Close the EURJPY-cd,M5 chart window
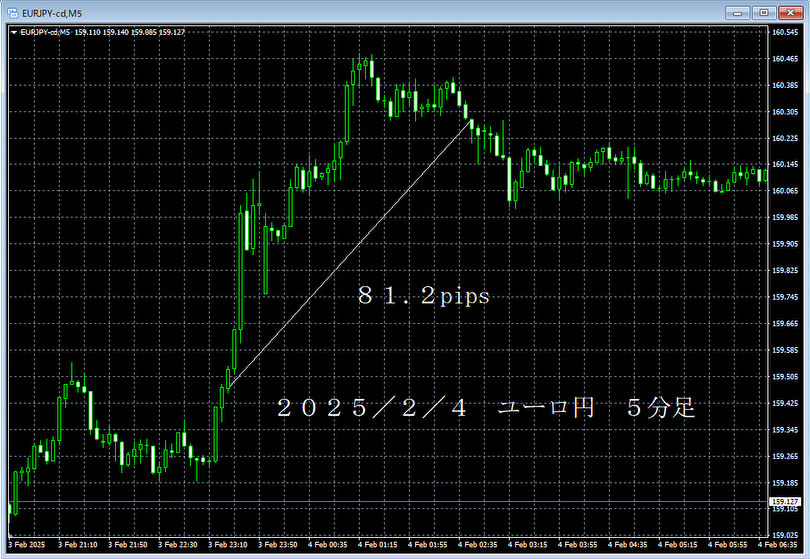Screen dimensions: 810x559 tap(790, 12)
